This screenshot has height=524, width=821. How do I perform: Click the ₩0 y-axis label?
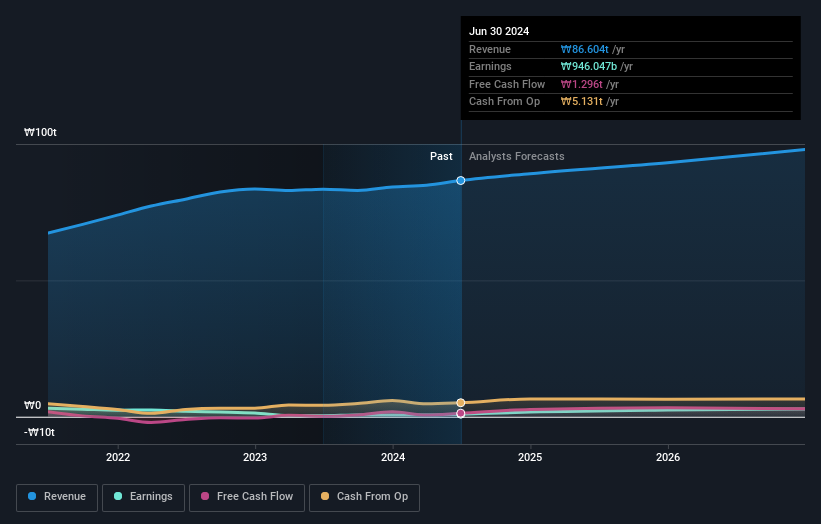pyautogui.click(x=32, y=405)
